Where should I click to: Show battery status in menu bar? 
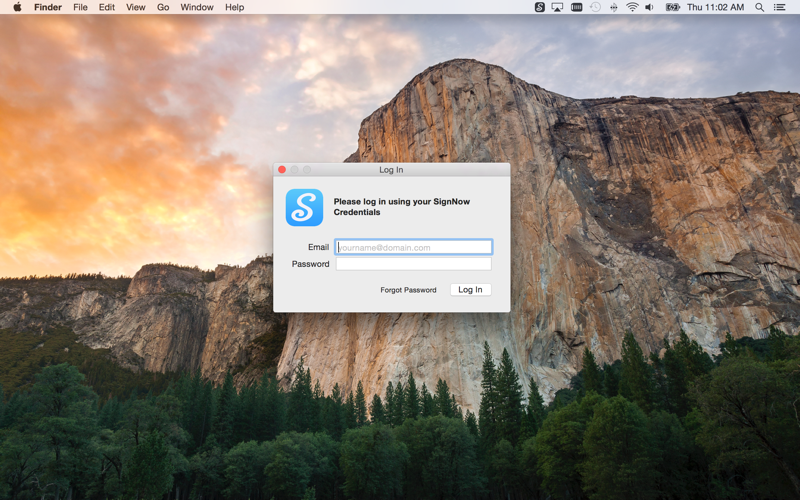673,7
